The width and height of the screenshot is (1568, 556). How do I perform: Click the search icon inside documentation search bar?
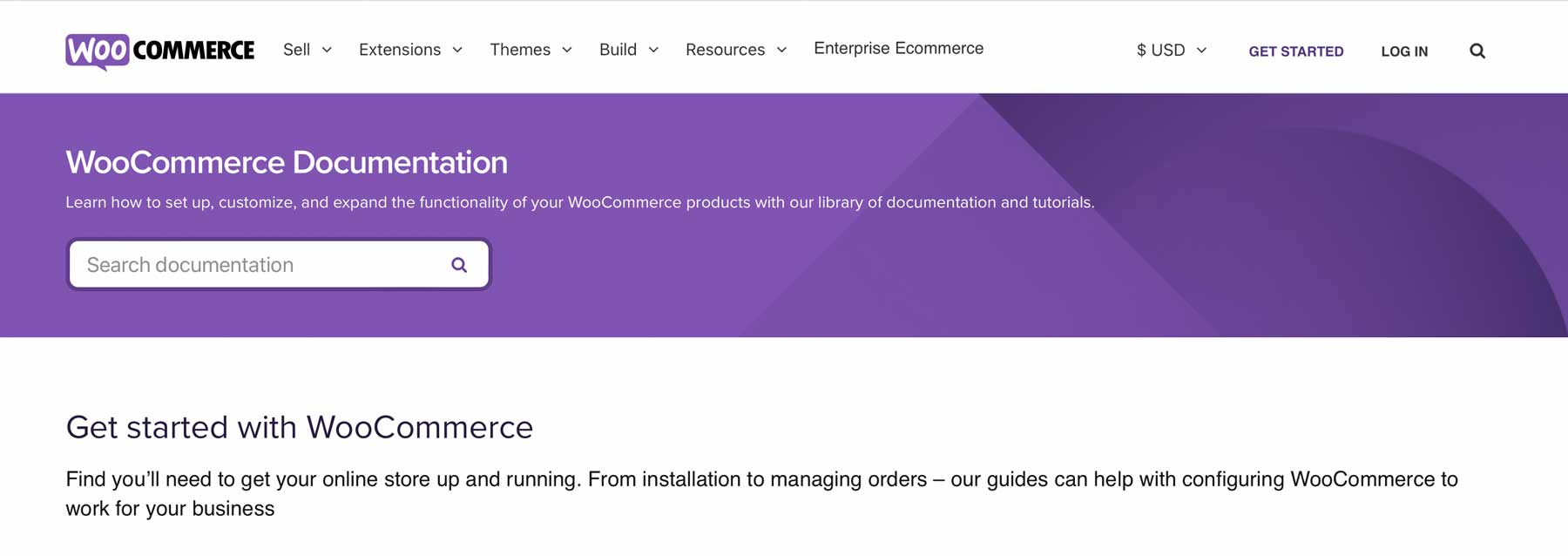[x=459, y=264]
